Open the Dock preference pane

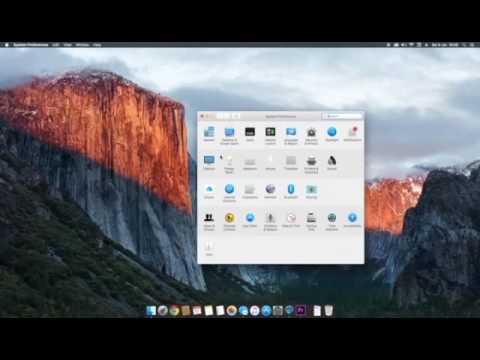pos(250,134)
